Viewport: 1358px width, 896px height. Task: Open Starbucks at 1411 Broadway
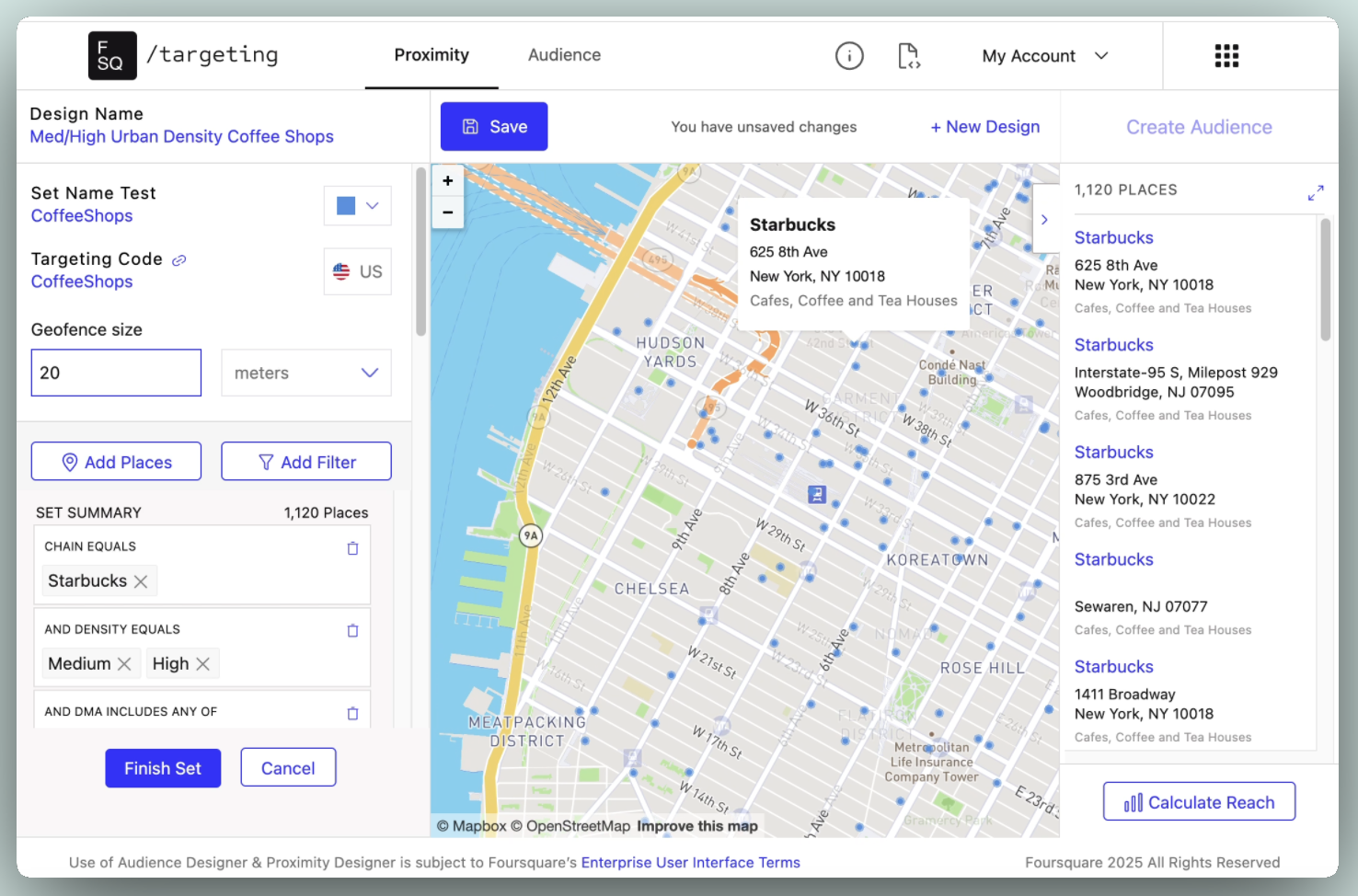(1113, 667)
